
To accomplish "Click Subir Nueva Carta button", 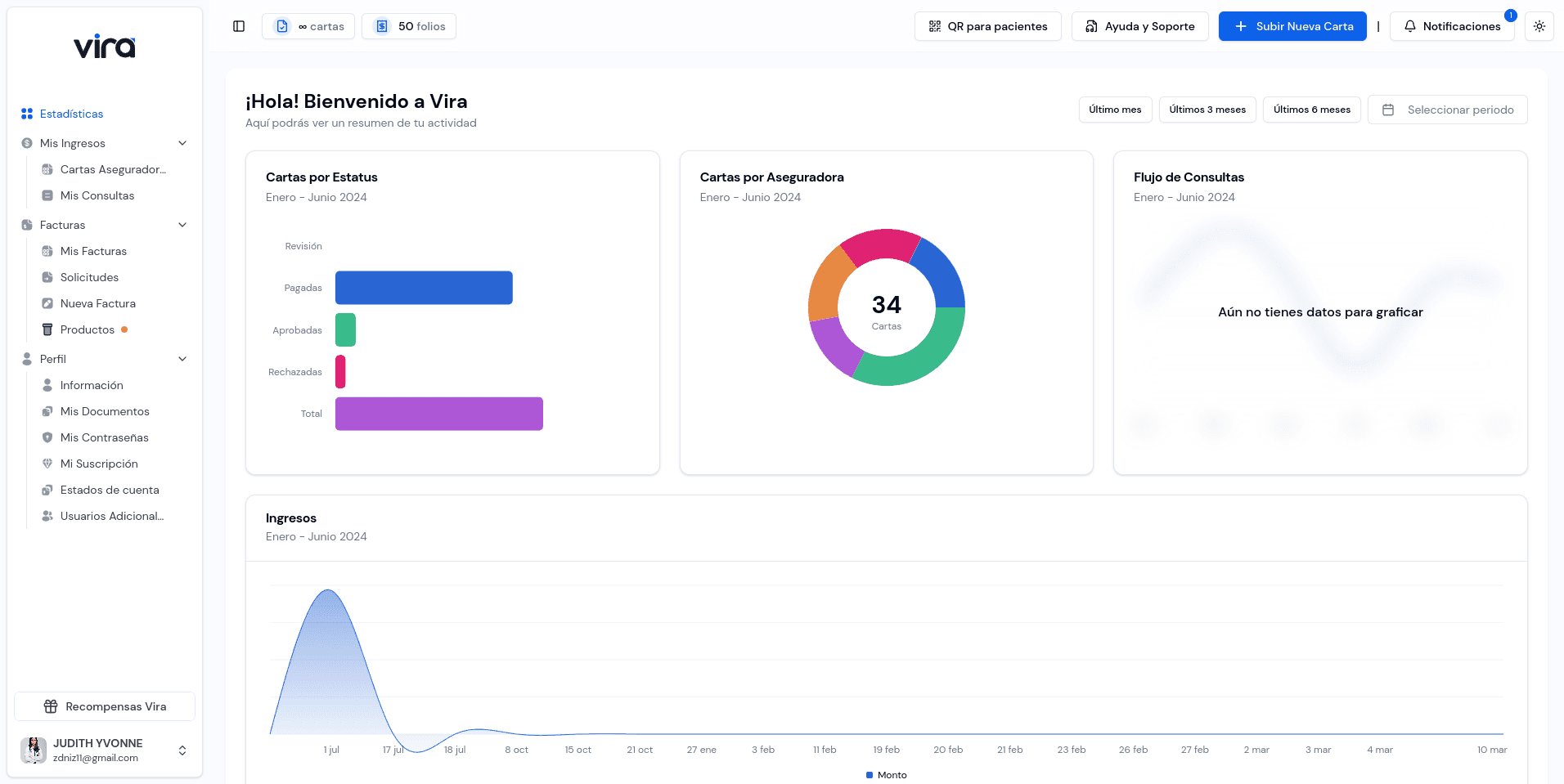I will point(1292,26).
